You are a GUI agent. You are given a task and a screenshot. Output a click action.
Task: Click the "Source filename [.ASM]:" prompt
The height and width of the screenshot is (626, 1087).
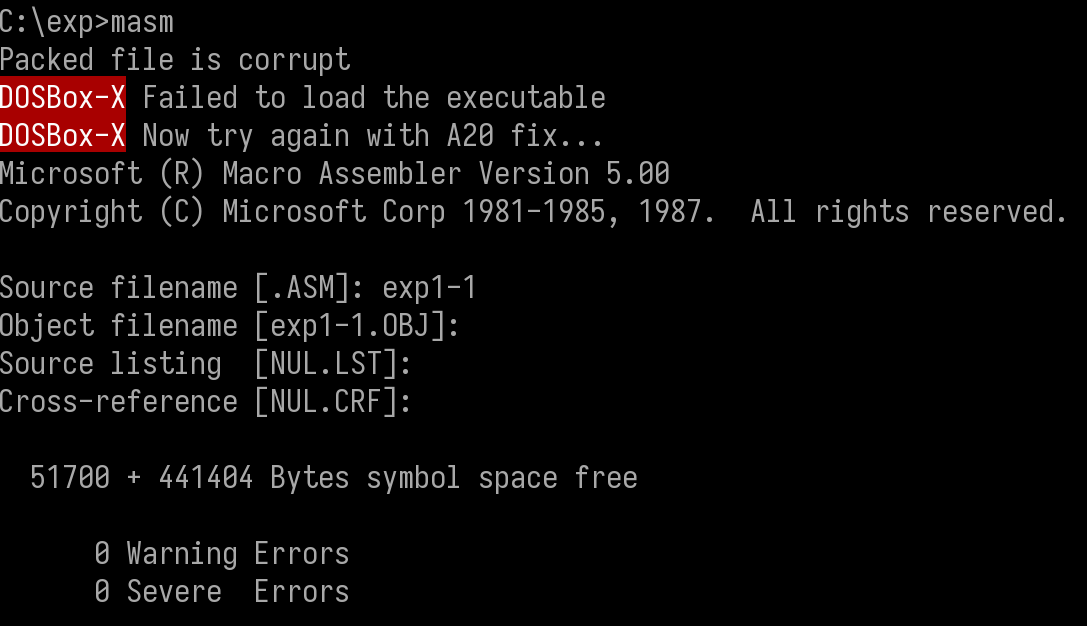point(183,288)
